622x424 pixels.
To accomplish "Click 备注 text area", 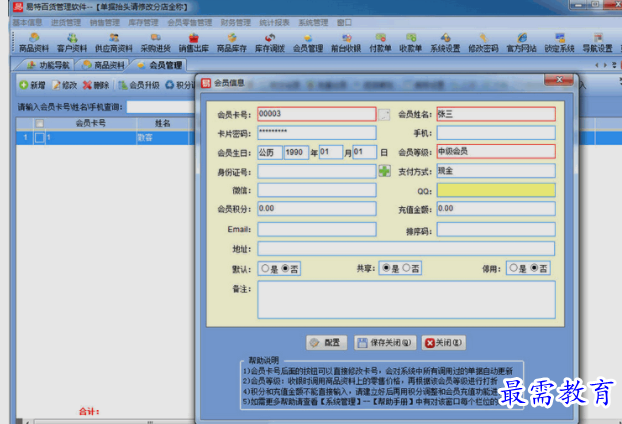I will pyautogui.click(x=406, y=300).
